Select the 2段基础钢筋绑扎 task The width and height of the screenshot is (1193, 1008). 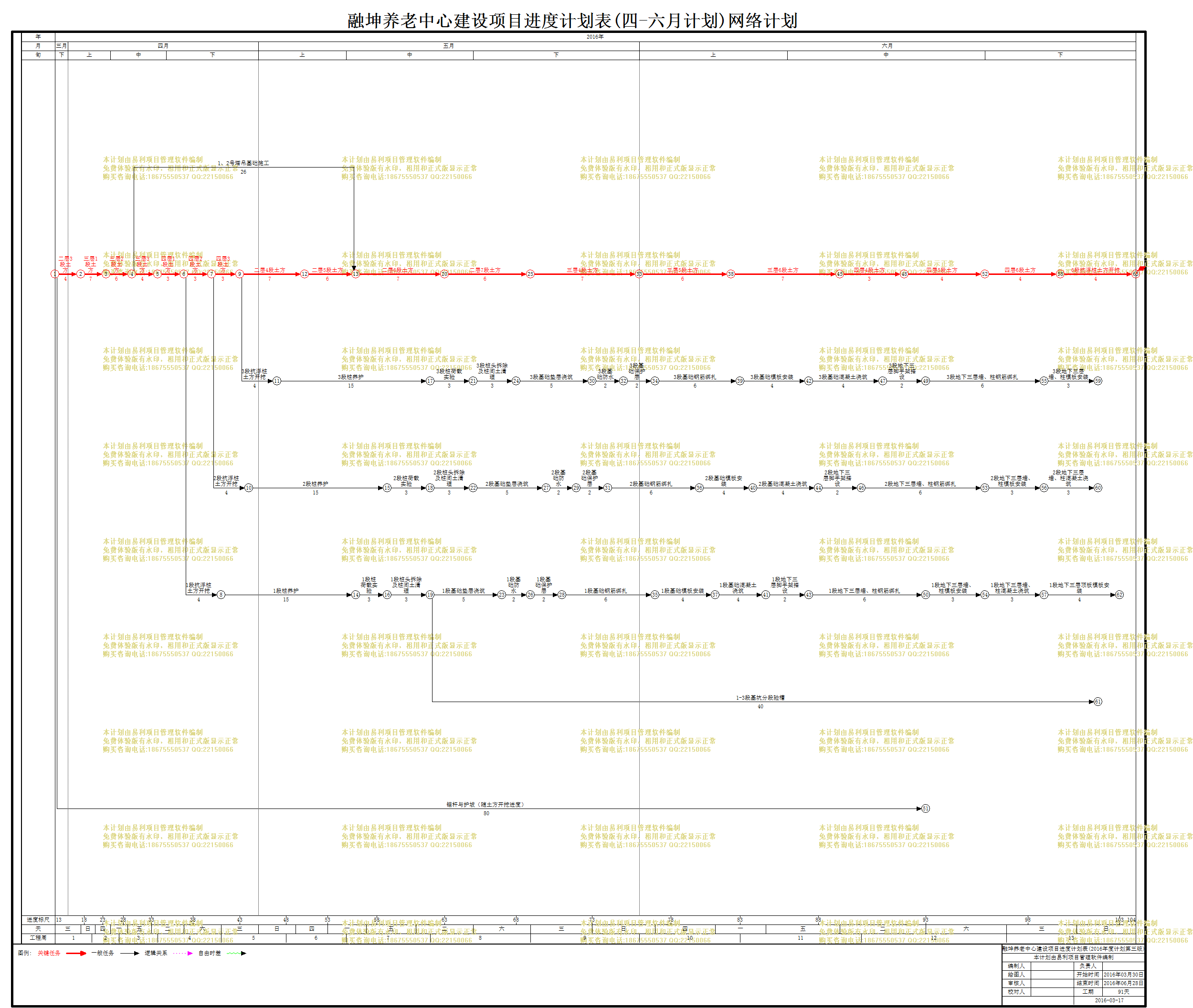[x=651, y=484]
